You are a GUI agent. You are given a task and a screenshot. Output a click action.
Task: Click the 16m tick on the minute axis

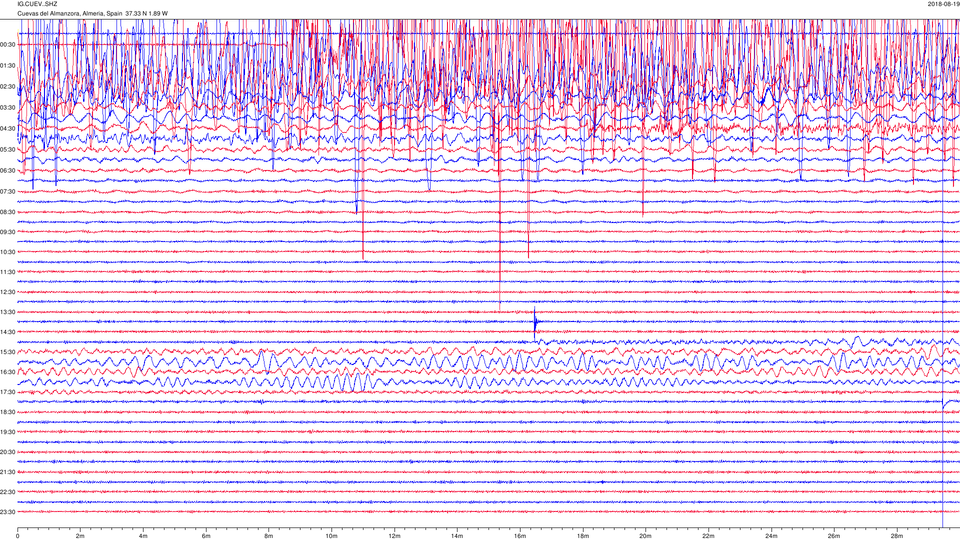(520, 536)
